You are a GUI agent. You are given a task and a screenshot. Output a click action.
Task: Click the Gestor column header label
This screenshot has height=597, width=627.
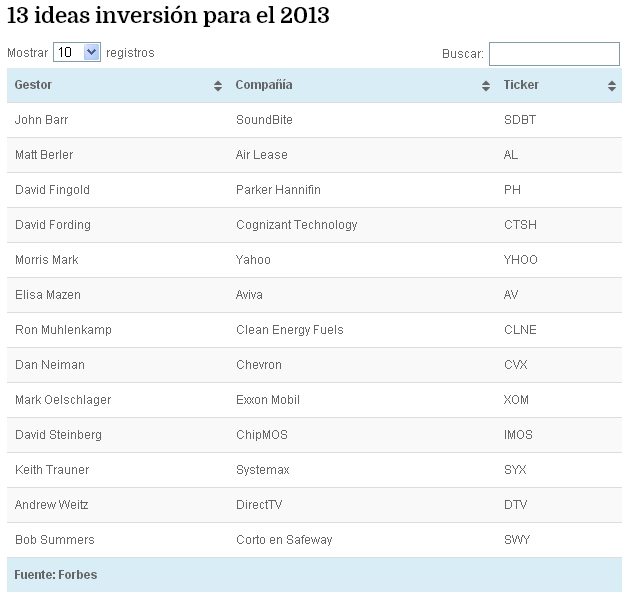tap(33, 85)
